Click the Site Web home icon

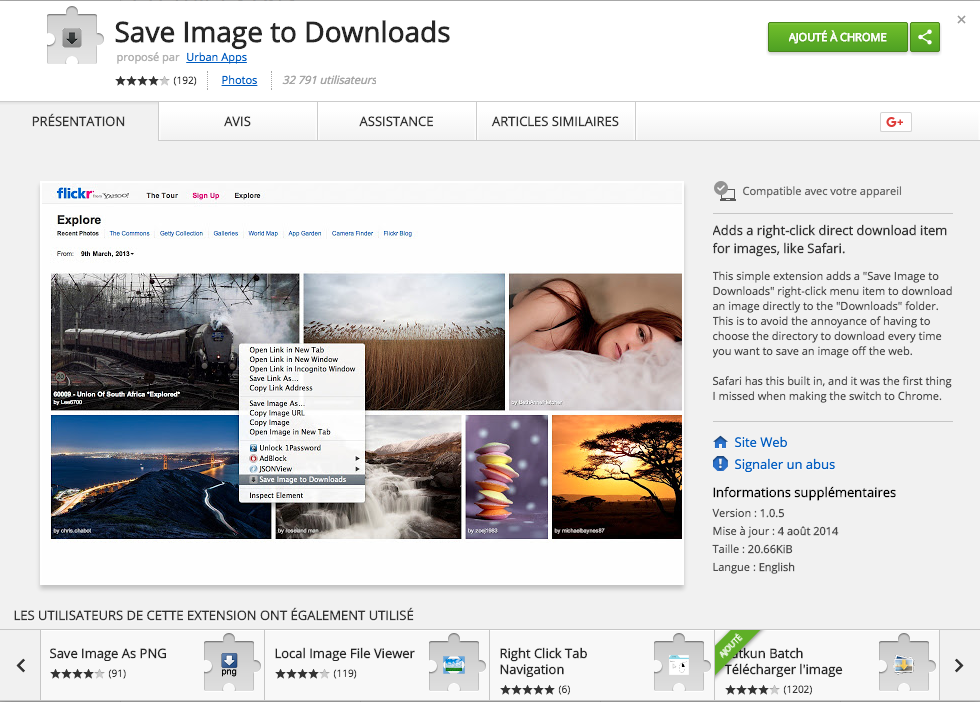click(720, 442)
